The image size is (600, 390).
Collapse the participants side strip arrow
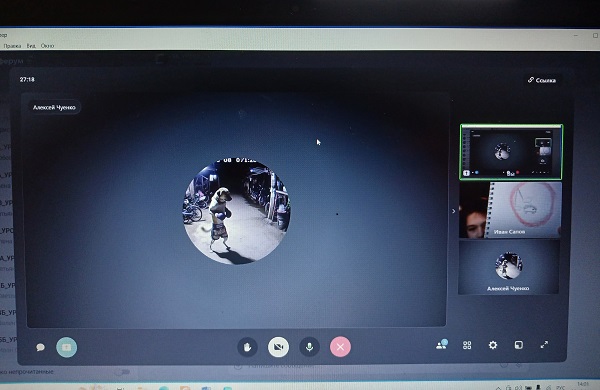[454, 211]
